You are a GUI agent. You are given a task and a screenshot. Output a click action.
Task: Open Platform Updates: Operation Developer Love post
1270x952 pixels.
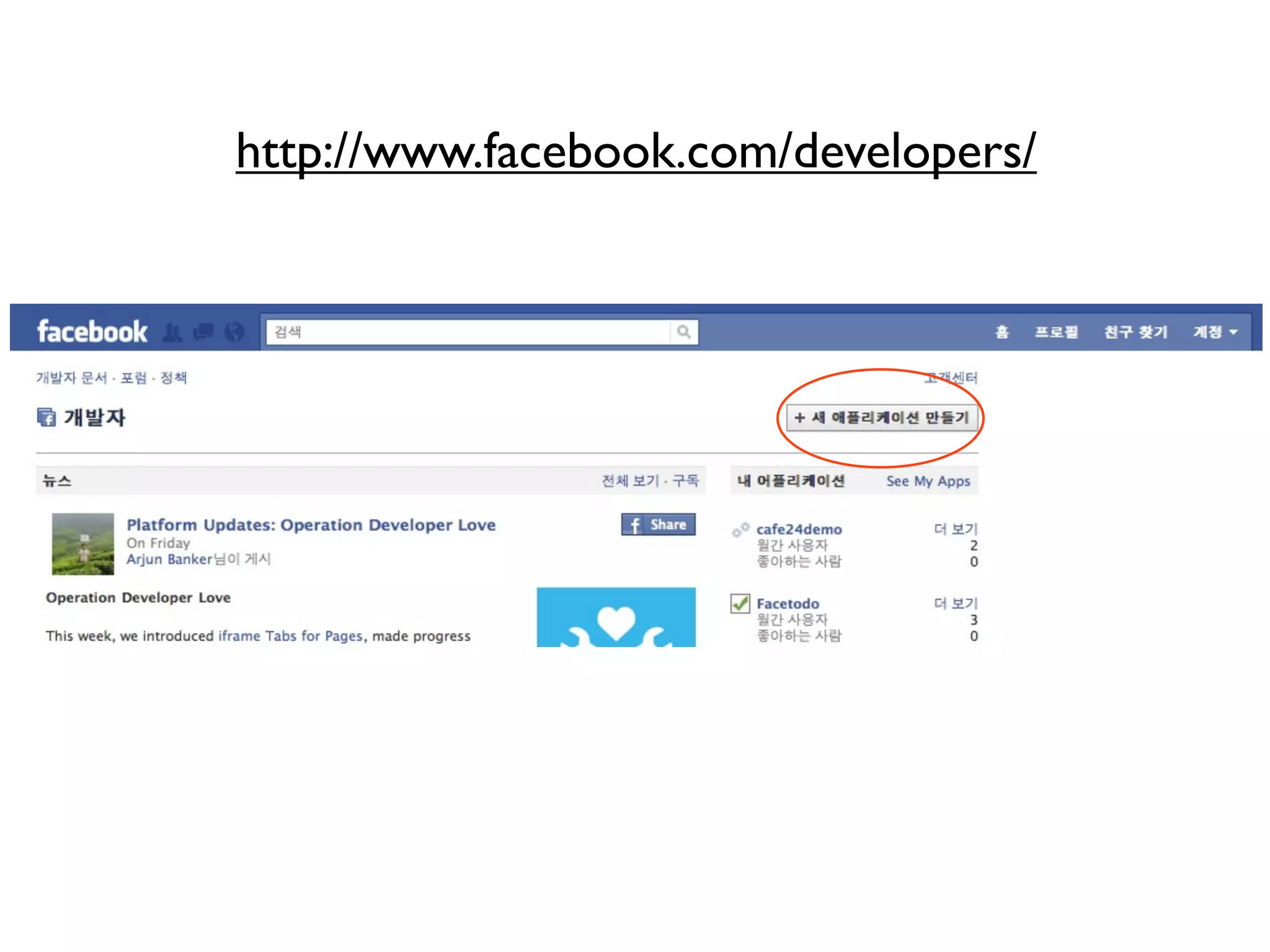pos(311,525)
